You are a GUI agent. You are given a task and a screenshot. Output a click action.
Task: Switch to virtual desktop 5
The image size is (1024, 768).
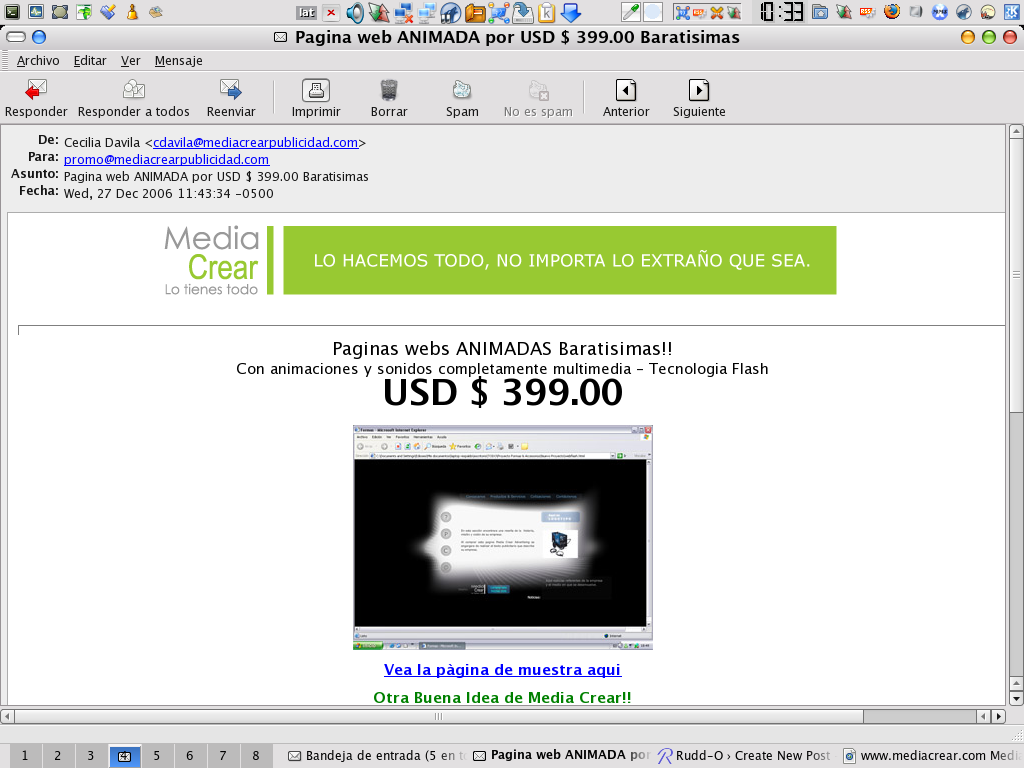tap(156, 756)
